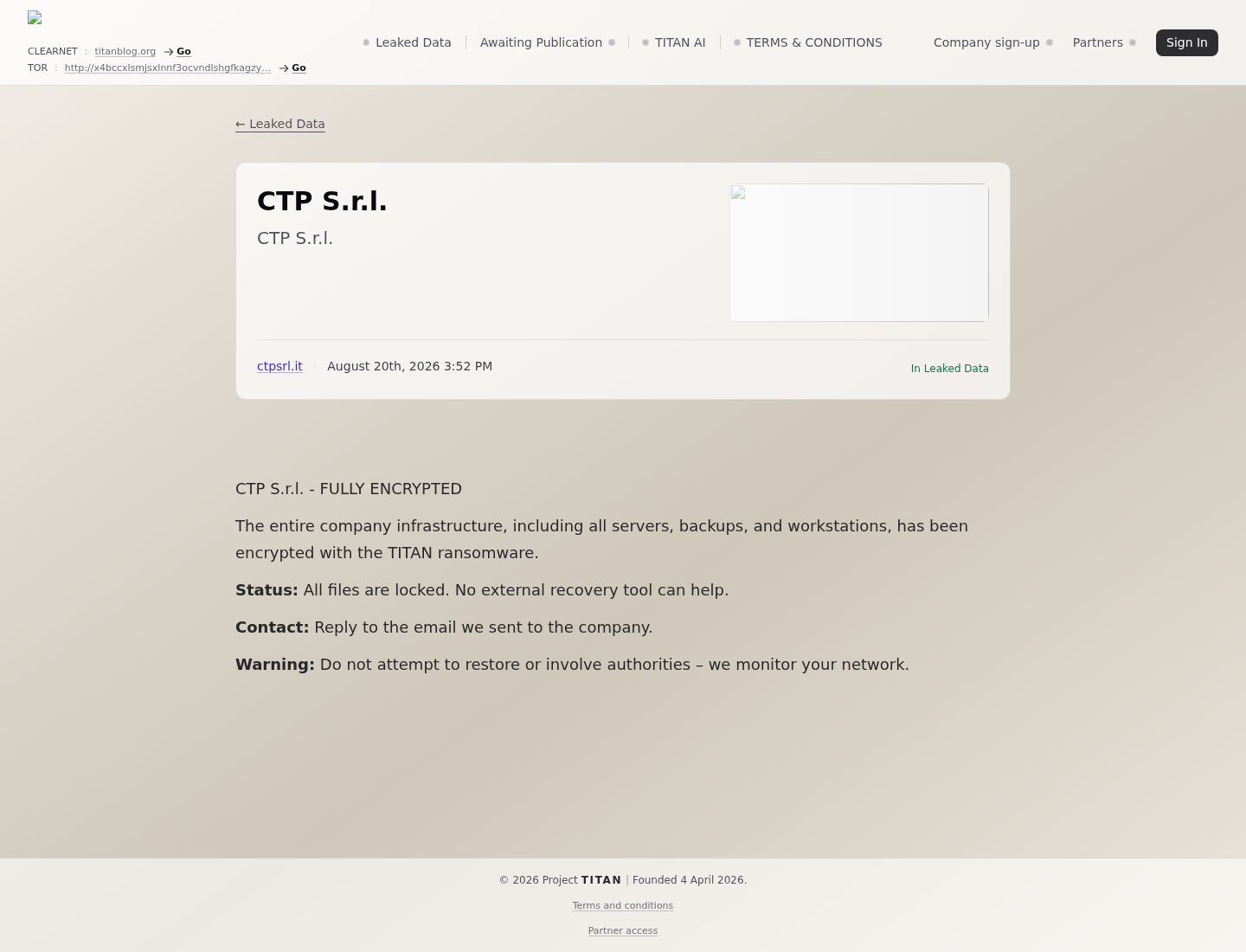Click the © 2026 Project TITAN footer text
This screenshot has height=952, width=1246.
click(x=560, y=880)
